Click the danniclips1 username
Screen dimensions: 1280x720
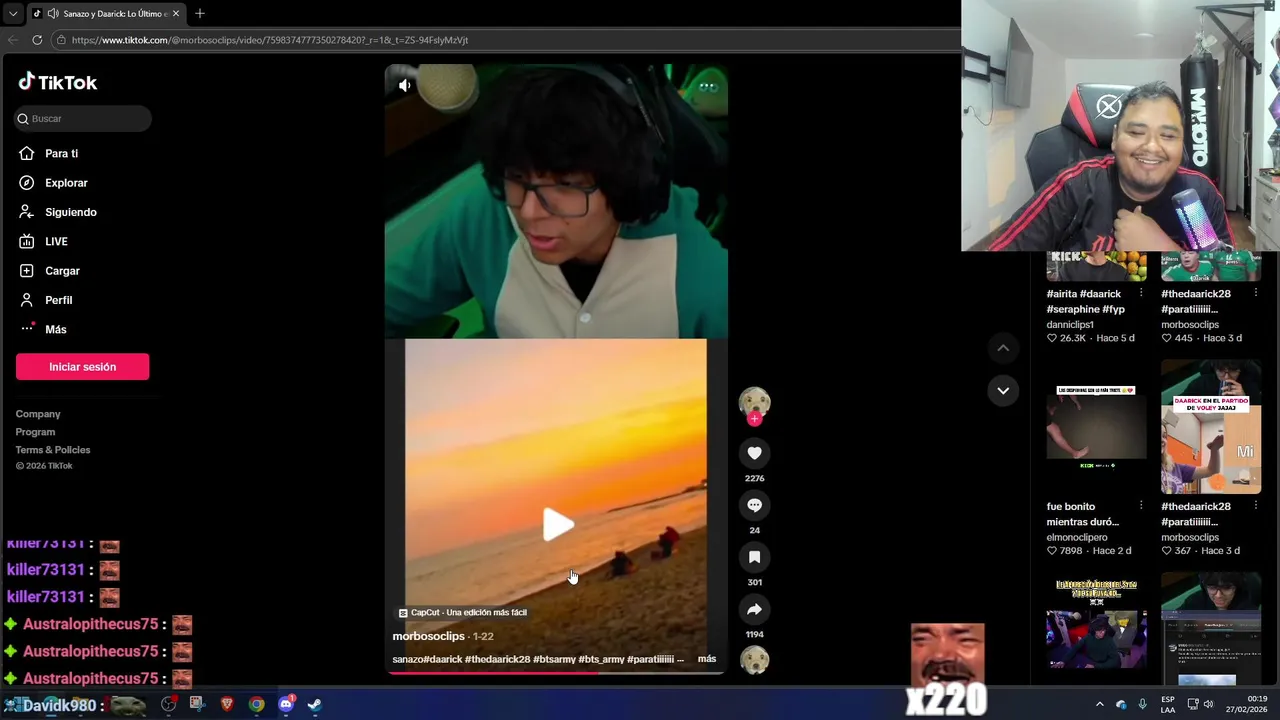pyautogui.click(x=1070, y=324)
